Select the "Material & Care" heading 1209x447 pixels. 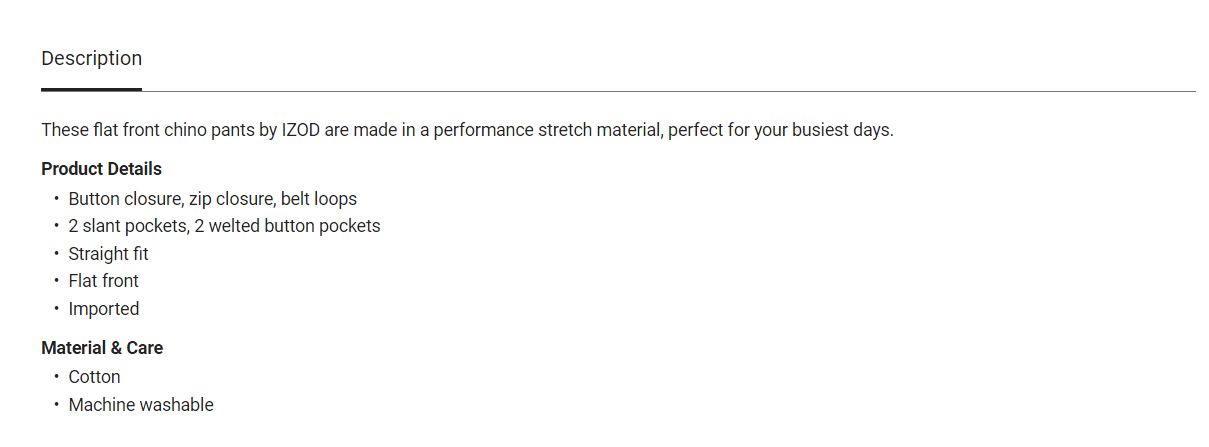(x=102, y=348)
